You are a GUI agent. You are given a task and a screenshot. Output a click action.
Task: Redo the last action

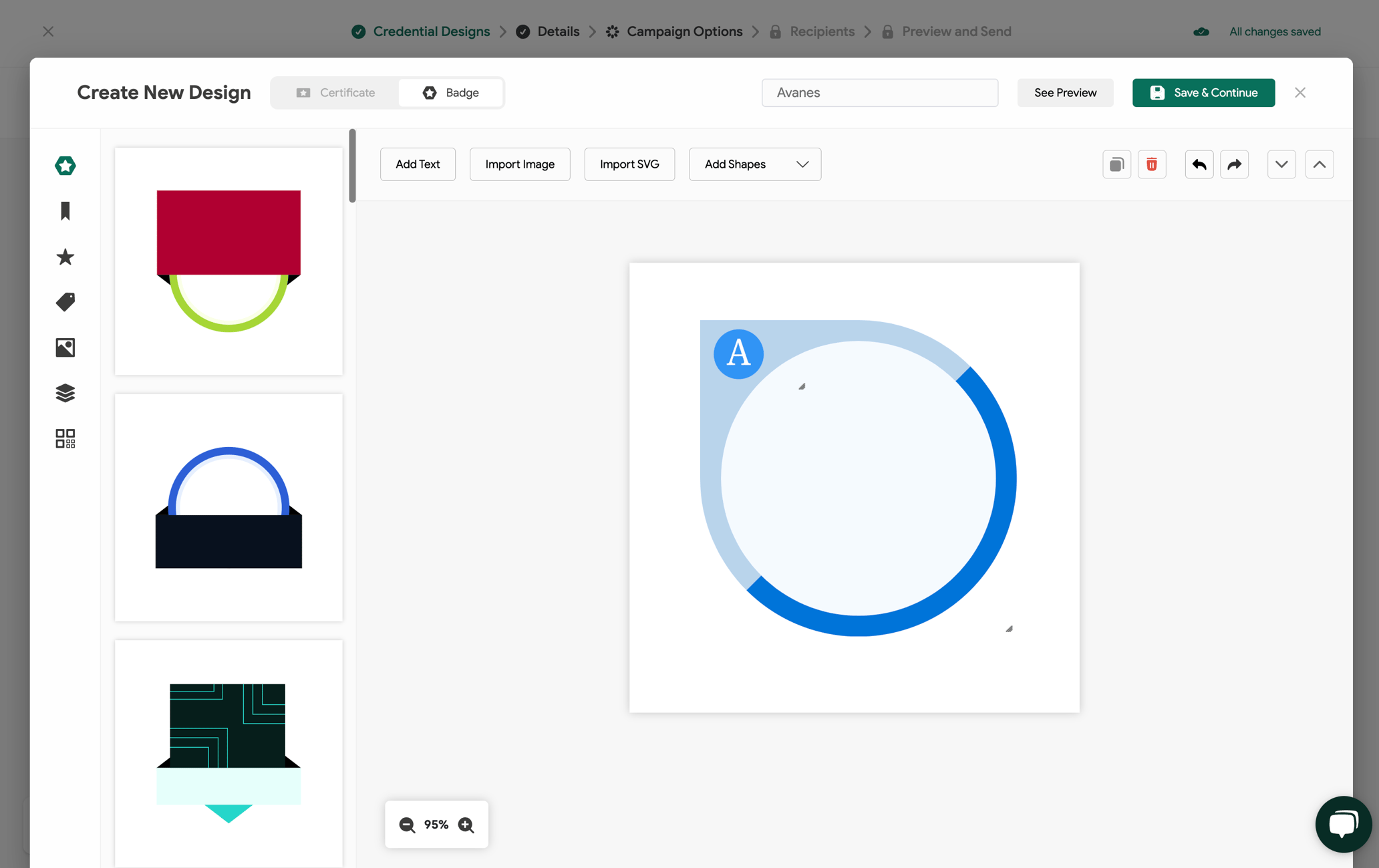pos(1234,164)
